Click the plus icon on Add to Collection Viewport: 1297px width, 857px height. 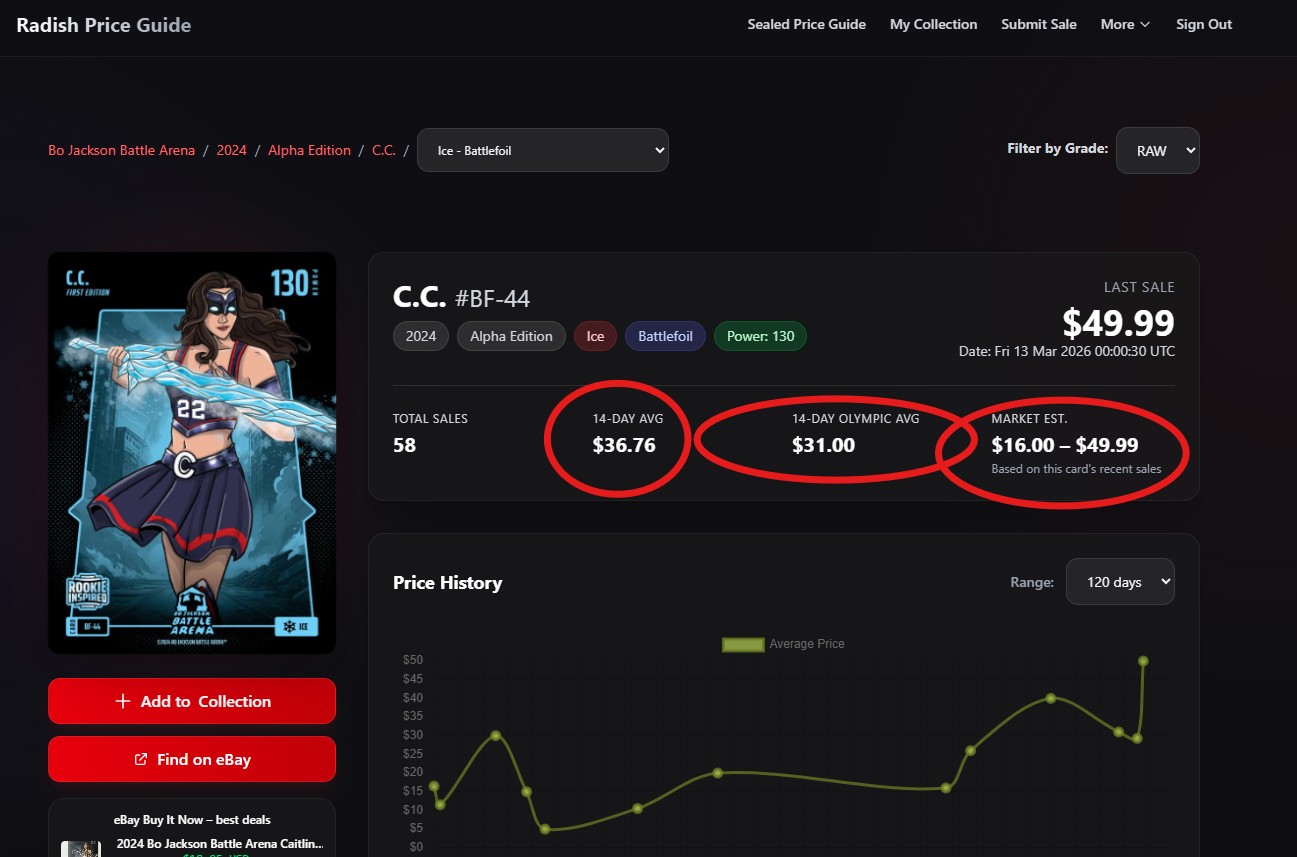123,701
